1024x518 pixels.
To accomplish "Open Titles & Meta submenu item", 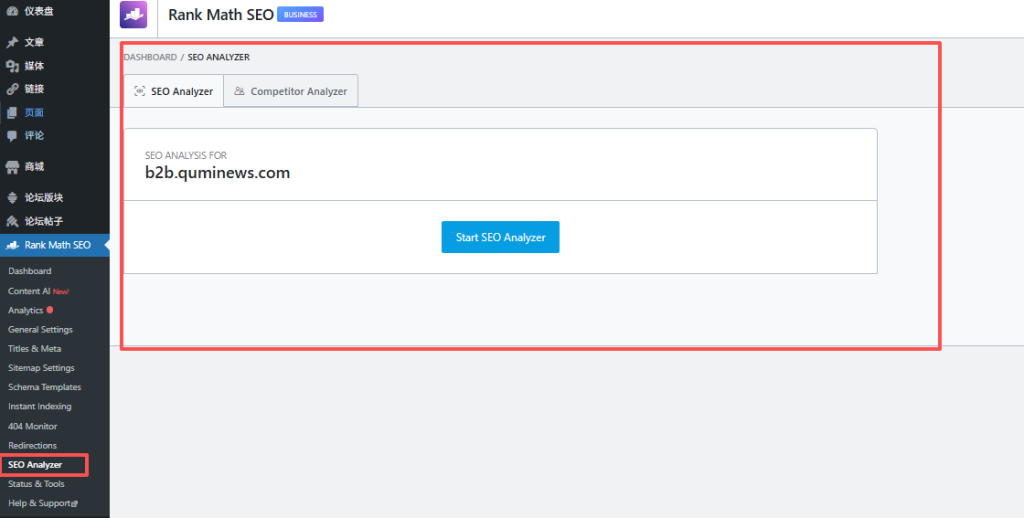I will coord(35,349).
